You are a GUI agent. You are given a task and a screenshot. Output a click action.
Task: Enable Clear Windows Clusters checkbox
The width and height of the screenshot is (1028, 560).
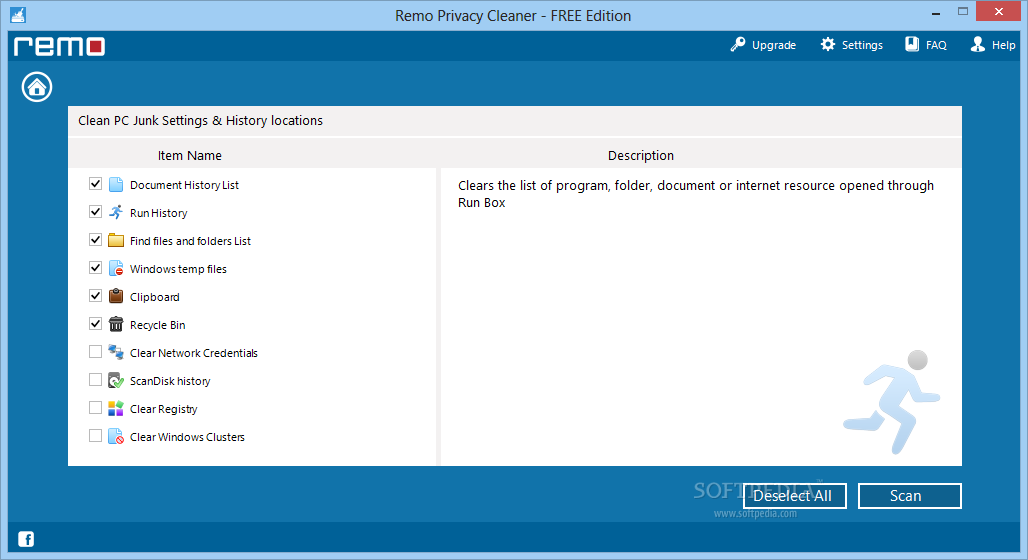click(x=95, y=435)
